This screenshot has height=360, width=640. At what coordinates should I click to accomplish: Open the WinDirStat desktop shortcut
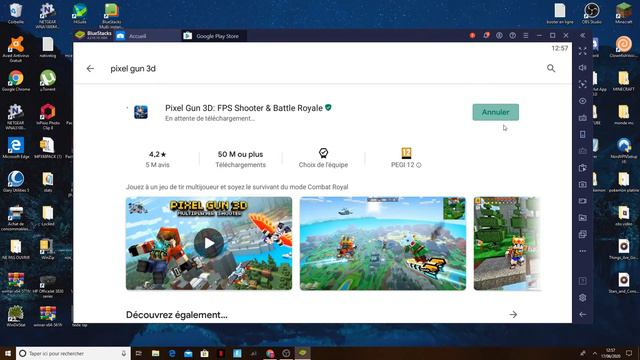coord(16,316)
